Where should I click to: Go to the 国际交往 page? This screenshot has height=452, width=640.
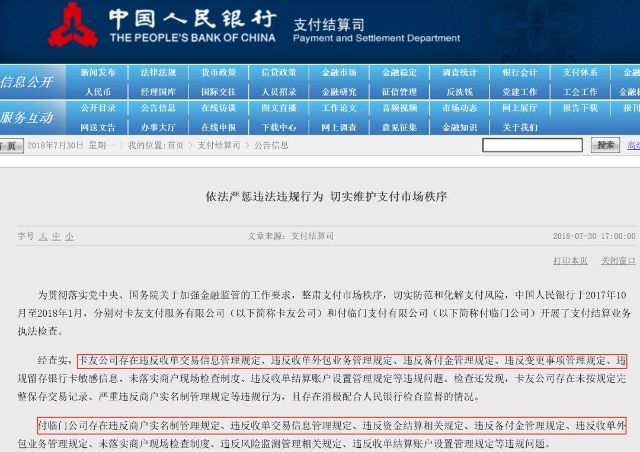pyautogui.click(x=219, y=92)
